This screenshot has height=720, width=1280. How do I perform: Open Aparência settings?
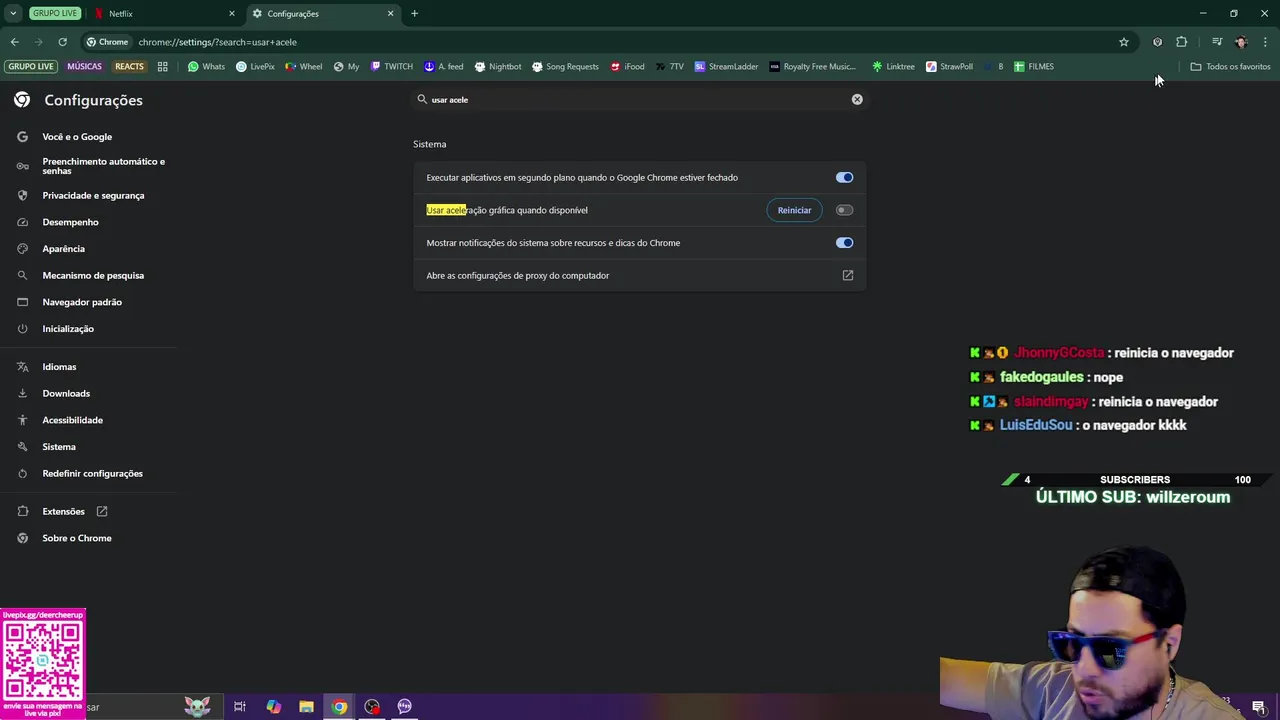[x=63, y=249]
